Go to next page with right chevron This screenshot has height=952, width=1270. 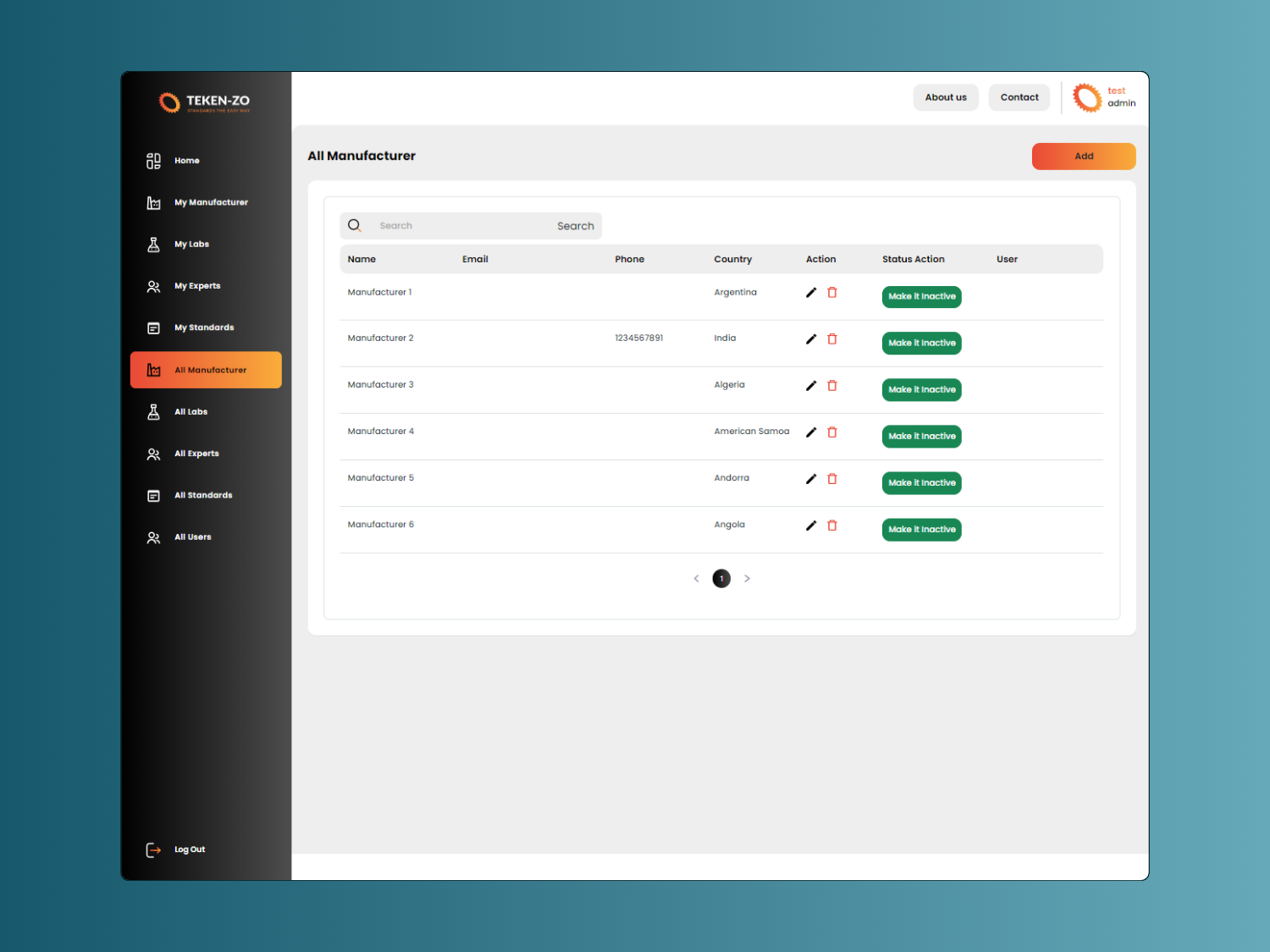[747, 579]
